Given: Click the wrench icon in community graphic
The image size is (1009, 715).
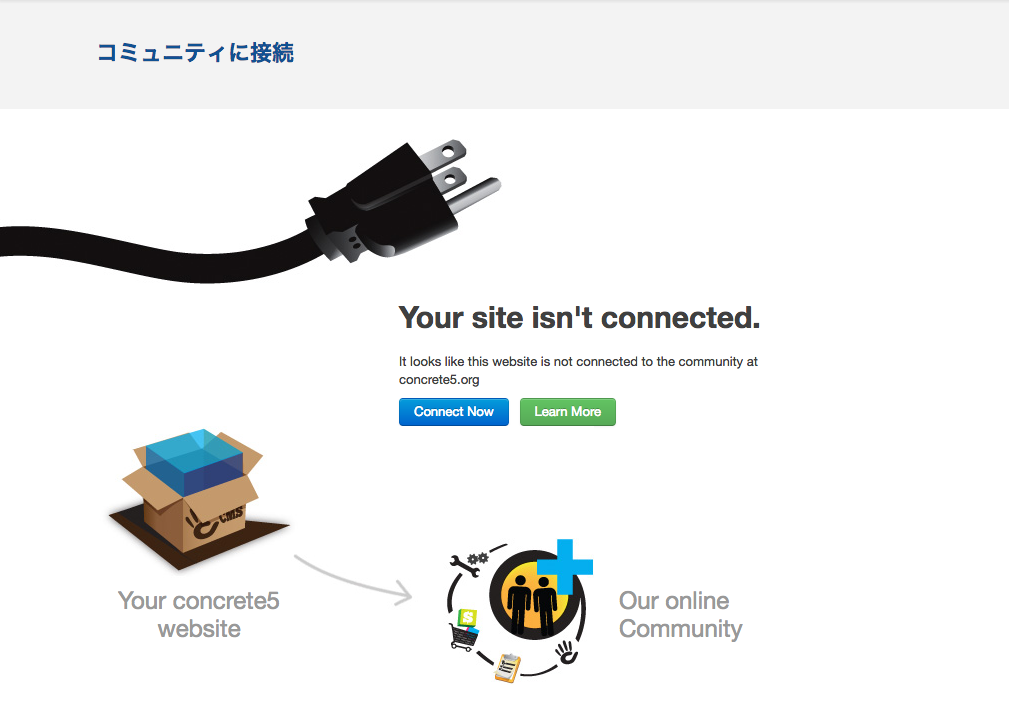Looking at the screenshot, I should pyautogui.click(x=465, y=566).
